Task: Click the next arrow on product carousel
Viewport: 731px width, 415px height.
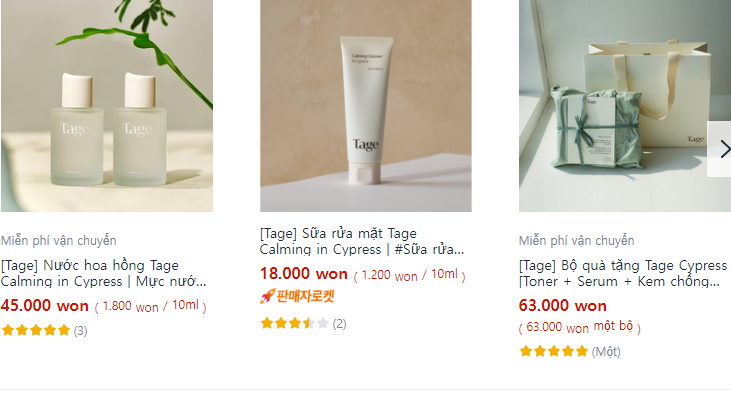Action: tap(719, 149)
